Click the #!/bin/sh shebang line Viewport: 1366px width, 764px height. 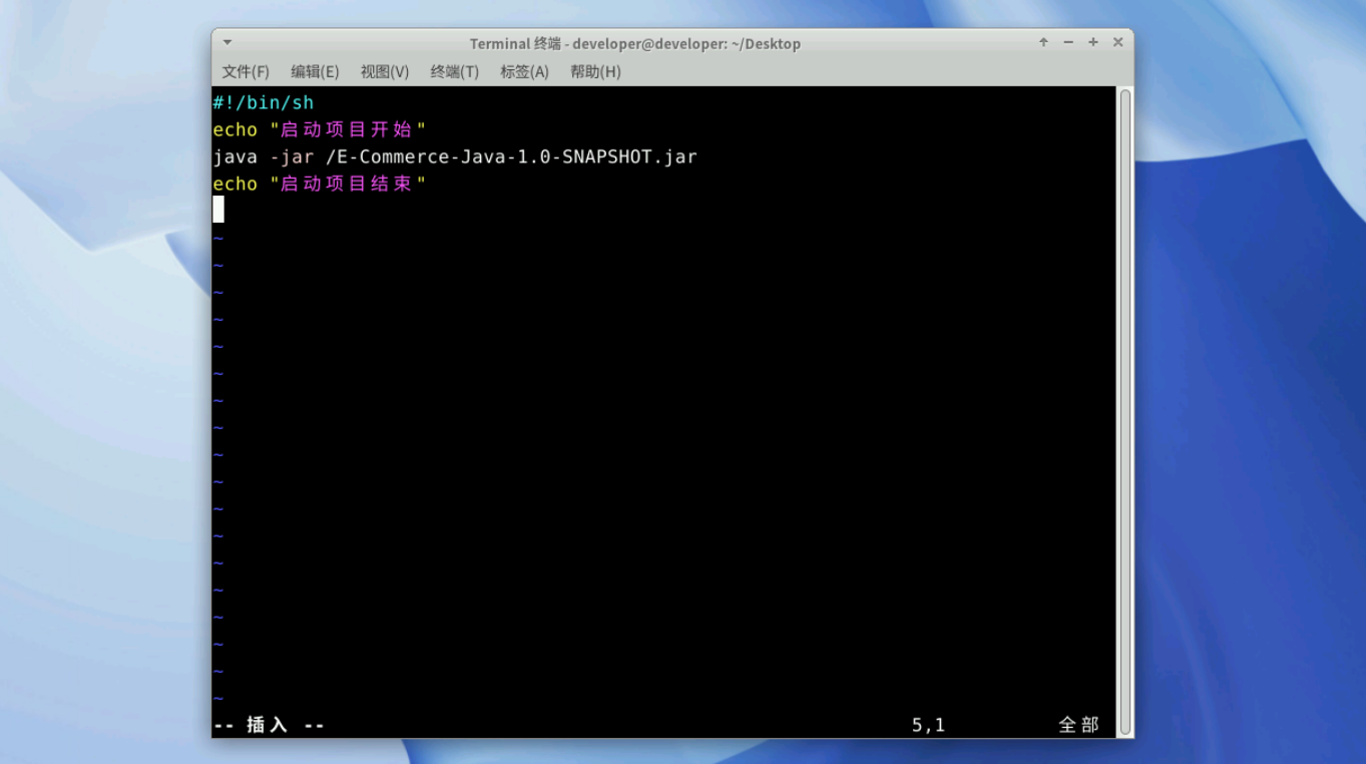coord(263,102)
